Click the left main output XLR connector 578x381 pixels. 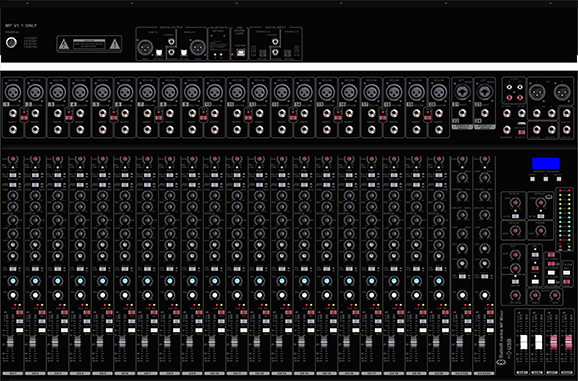click(537, 92)
